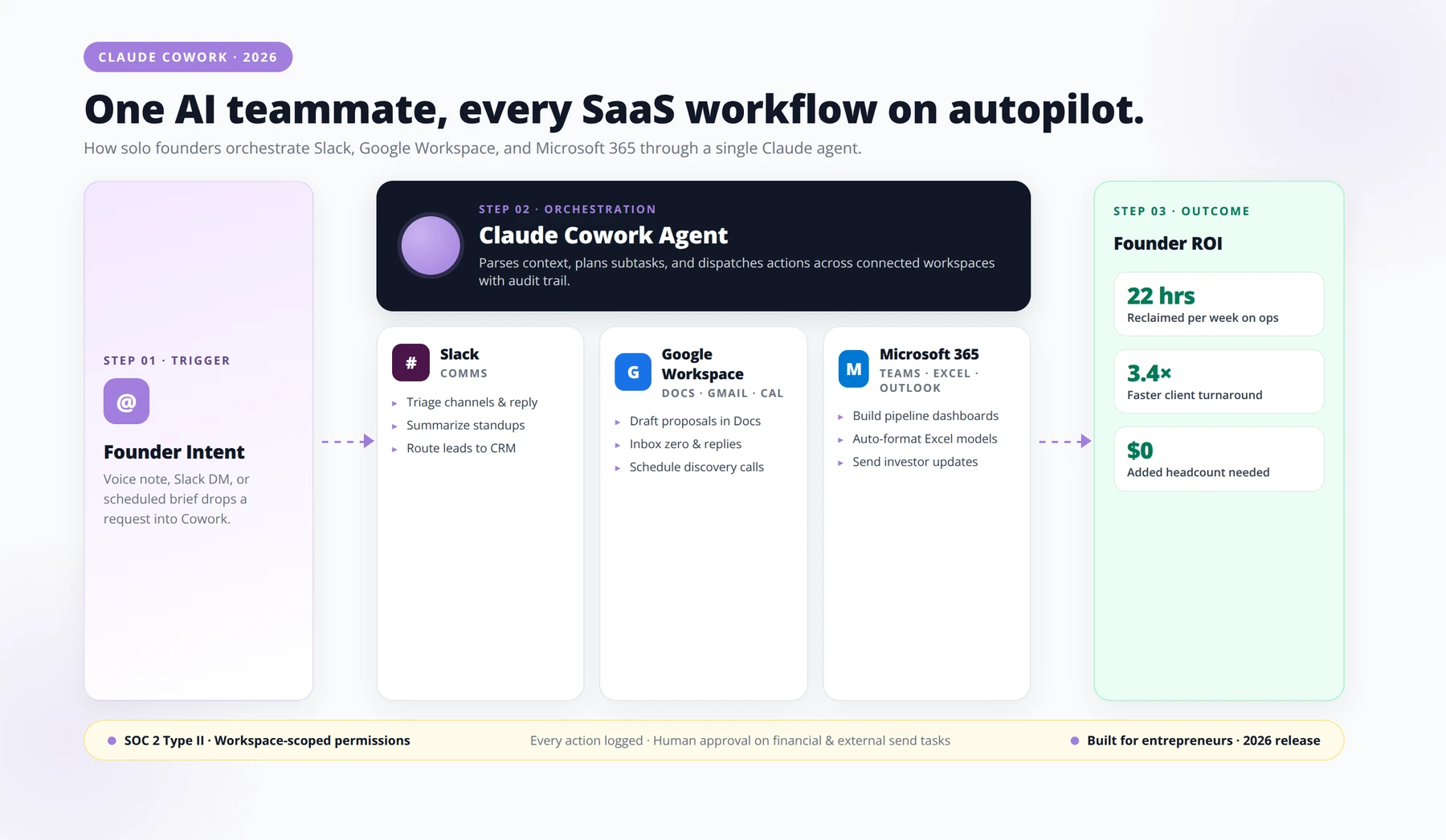This screenshot has height=840, width=1446.
Task: Select Reclaimed per week on ops
Action: click(1203, 318)
